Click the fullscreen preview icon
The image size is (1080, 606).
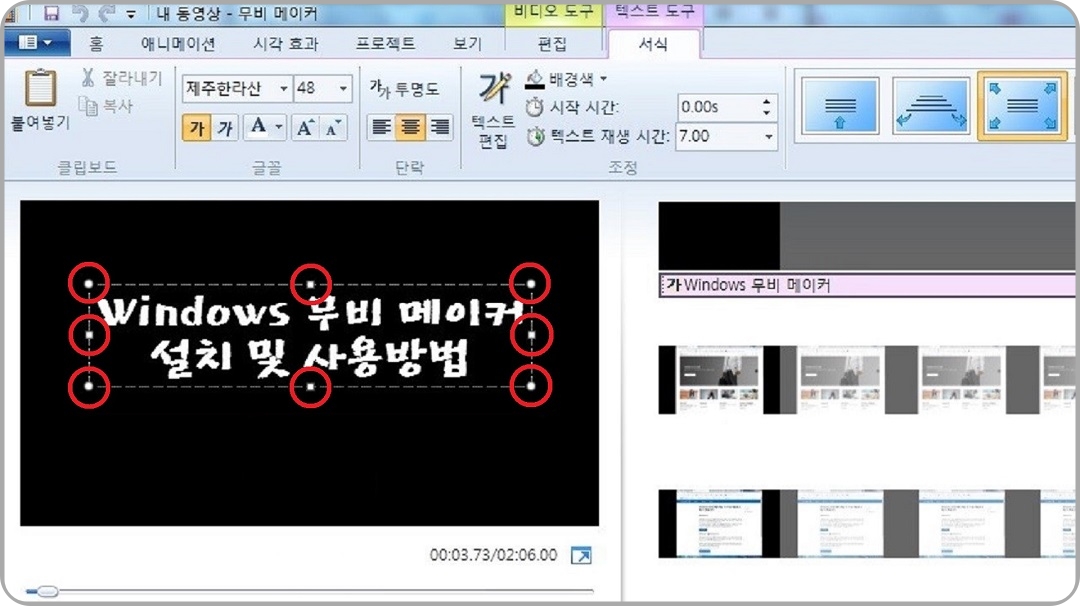(x=581, y=555)
